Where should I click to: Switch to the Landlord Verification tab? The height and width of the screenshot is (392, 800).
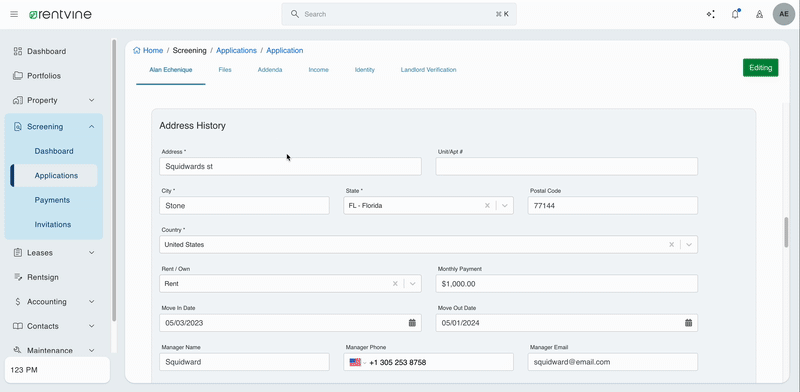429,70
